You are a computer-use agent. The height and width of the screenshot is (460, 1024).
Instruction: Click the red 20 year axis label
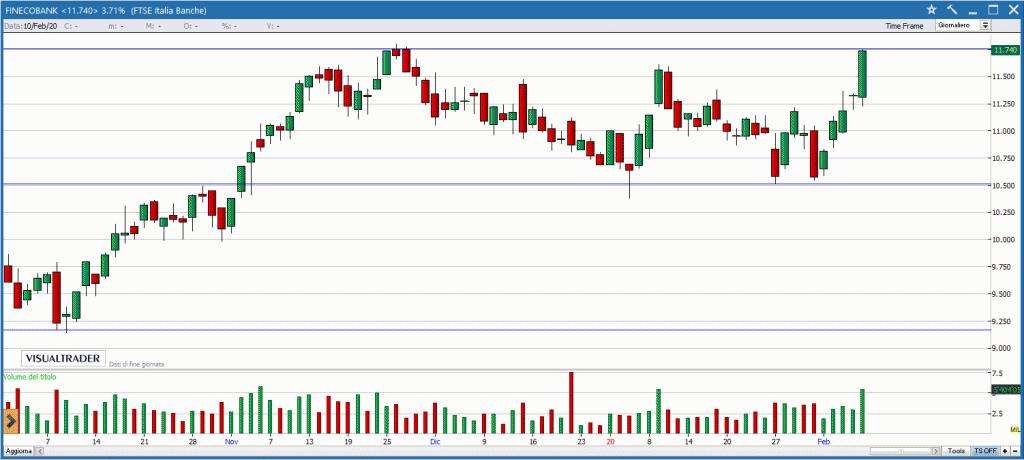click(611, 442)
